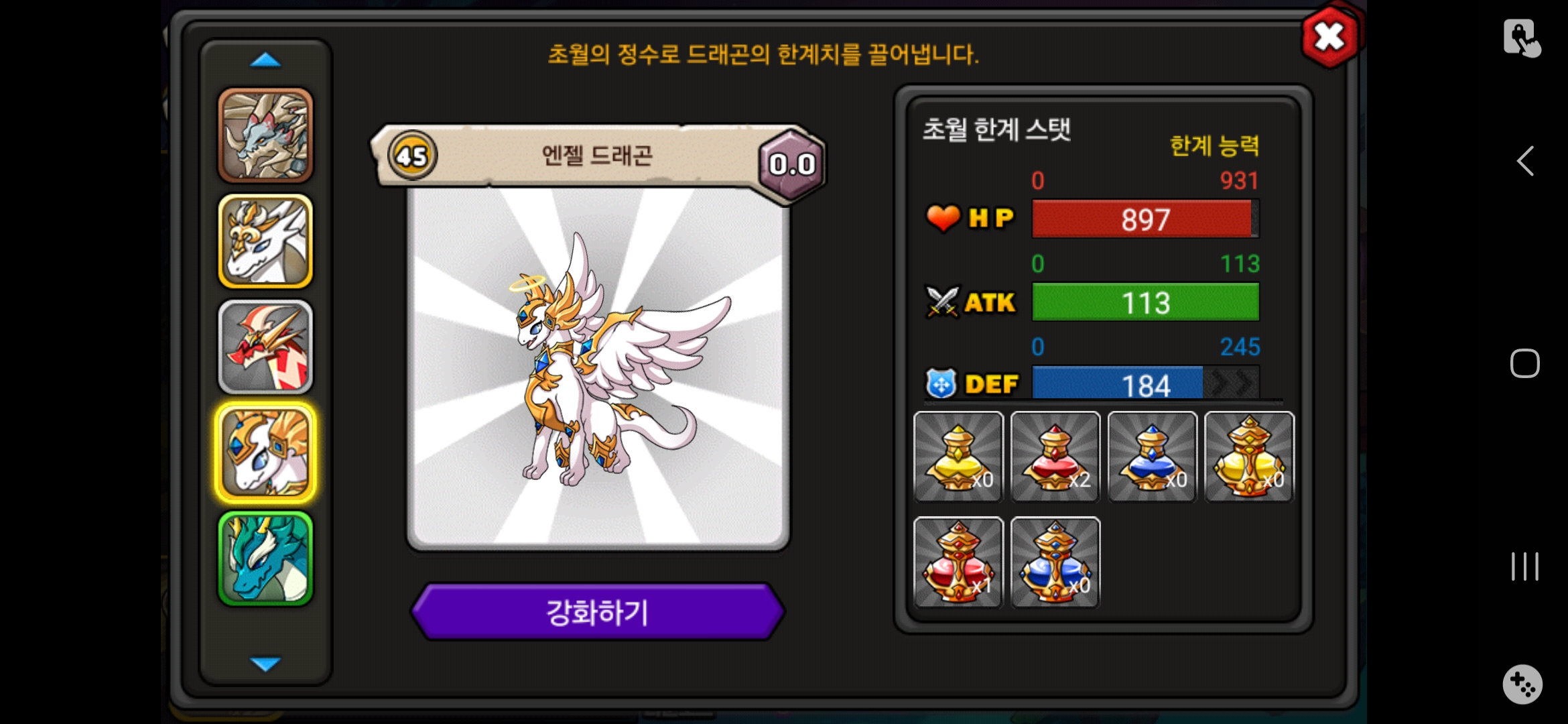Open the game controller tools icon

tap(1522, 684)
